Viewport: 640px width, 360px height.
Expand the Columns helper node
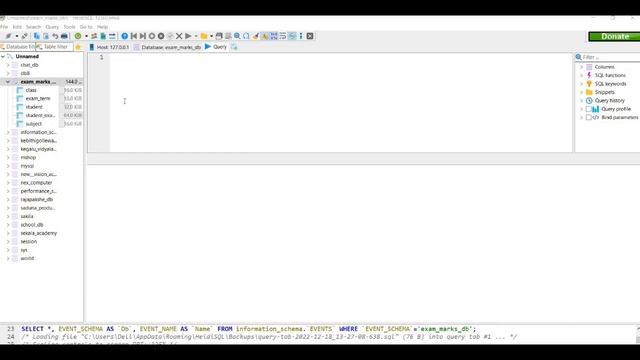click(582, 67)
